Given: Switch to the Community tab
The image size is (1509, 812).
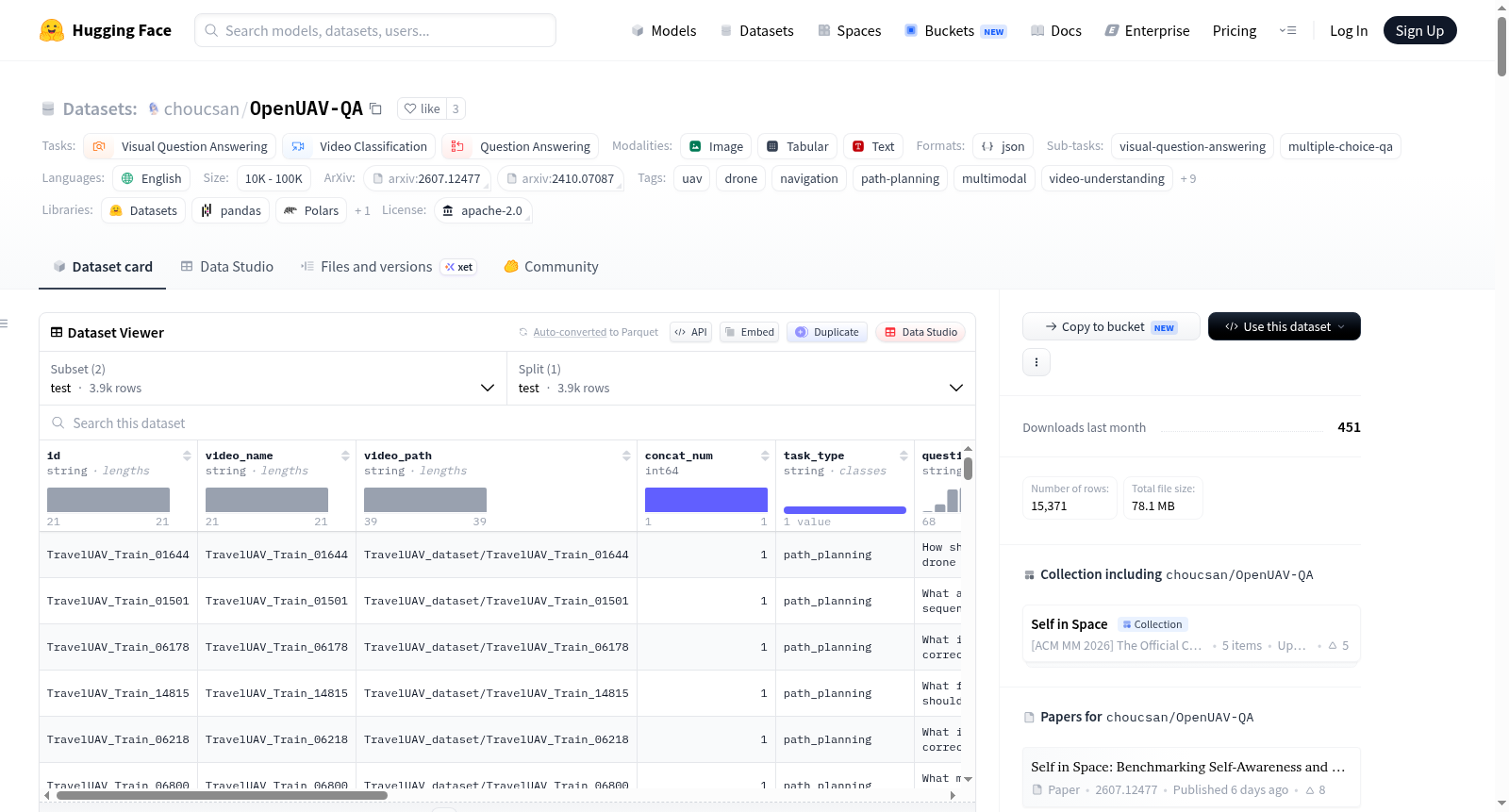Looking at the screenshot, I should coord(552,267).
